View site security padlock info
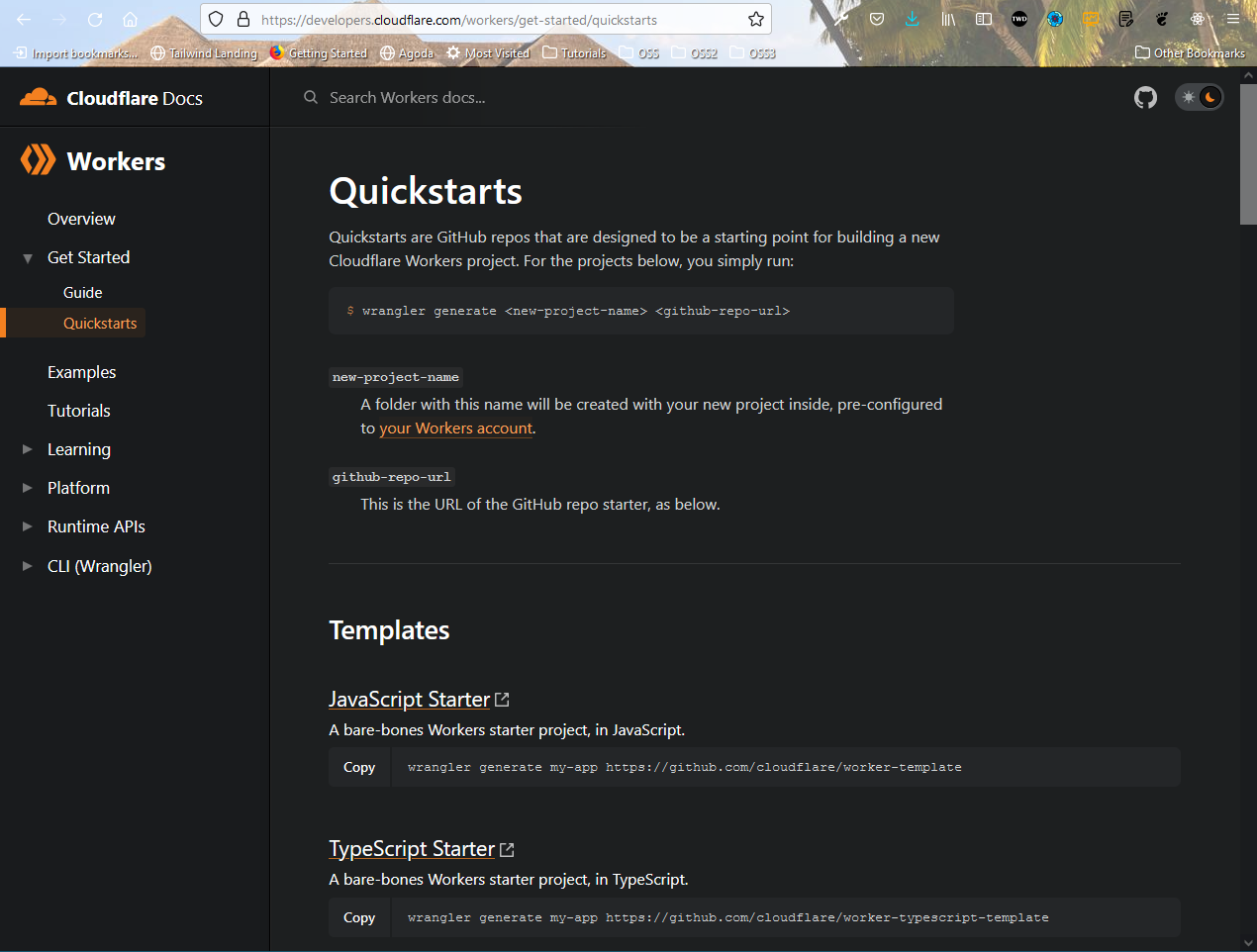Viewport: 1257px width, 952px height. pos(242,19)
